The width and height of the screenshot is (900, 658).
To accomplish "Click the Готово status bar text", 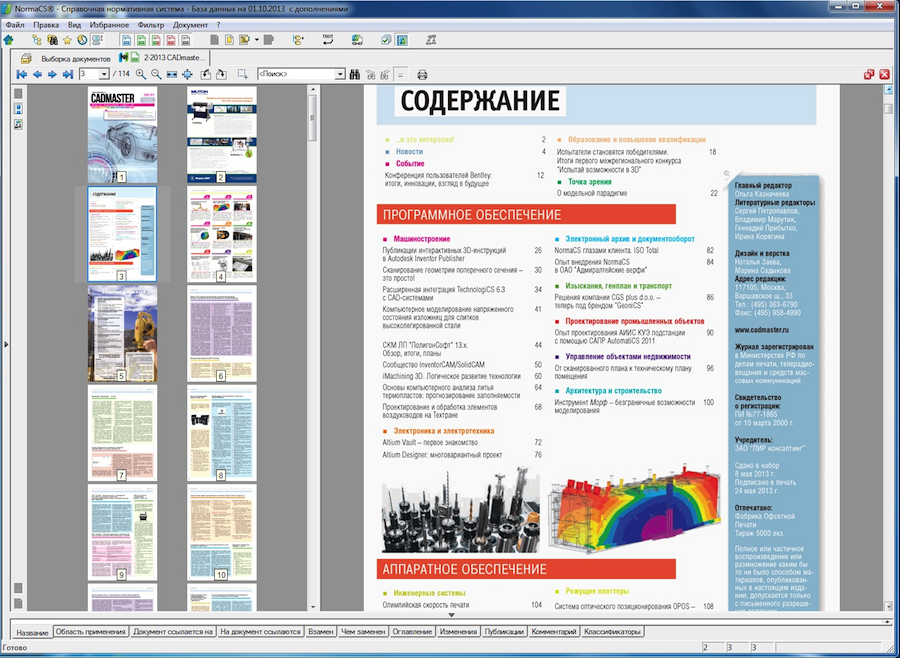I will 14,648.
